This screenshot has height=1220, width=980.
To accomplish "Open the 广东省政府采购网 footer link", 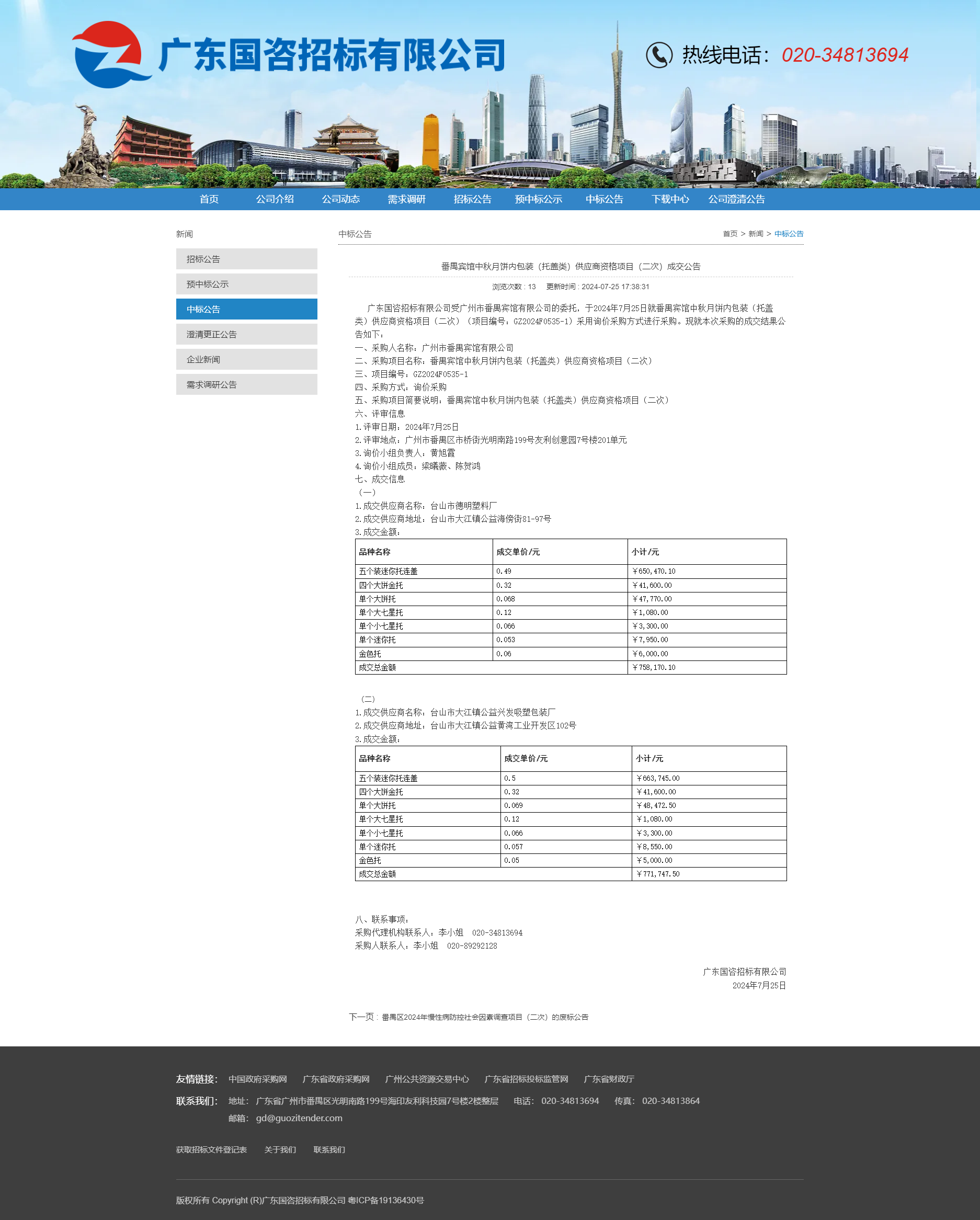I will [336, 1079].
